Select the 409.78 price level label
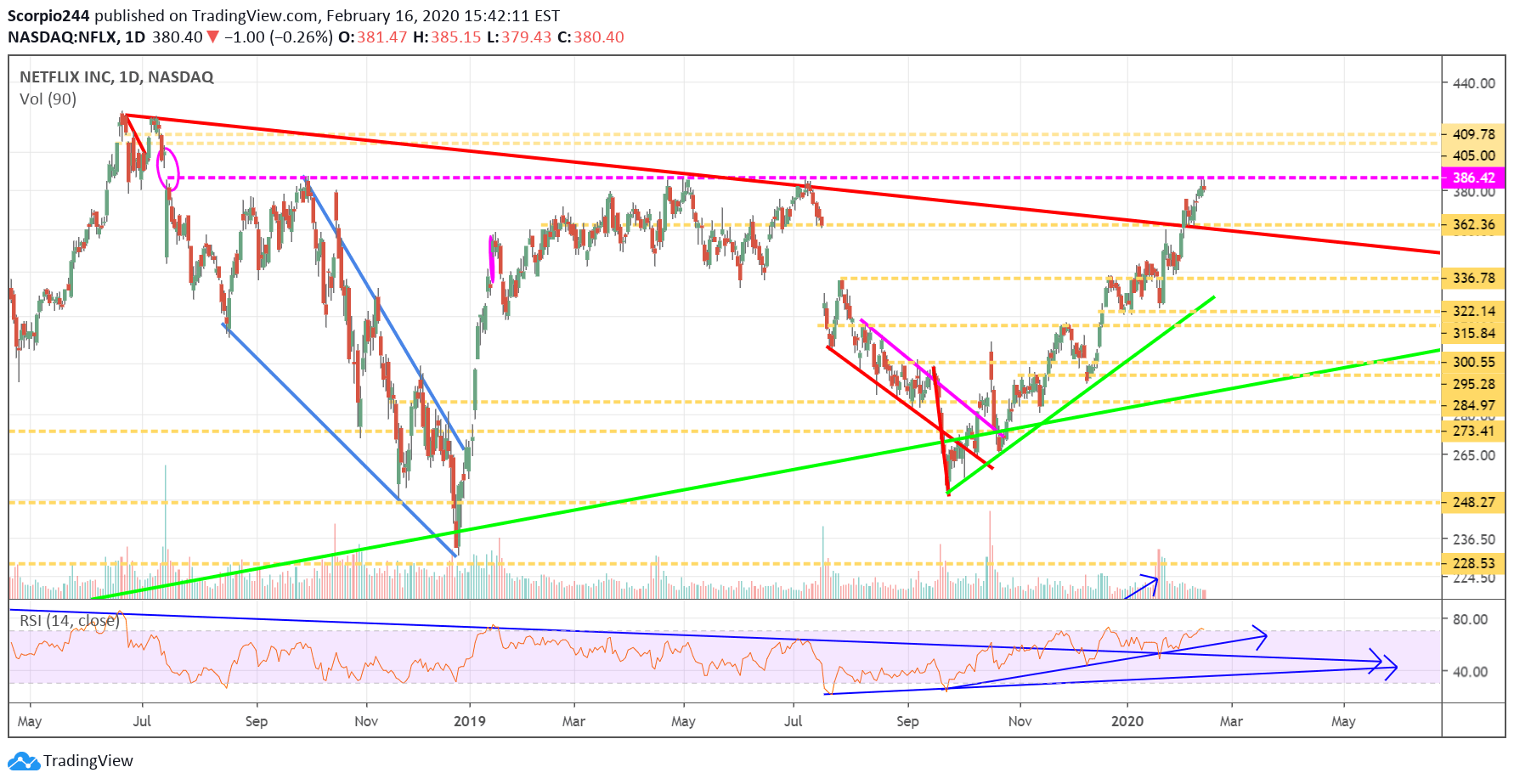Image resolution: width=1514 pixels, height=784 pixels. [1473, 134]
